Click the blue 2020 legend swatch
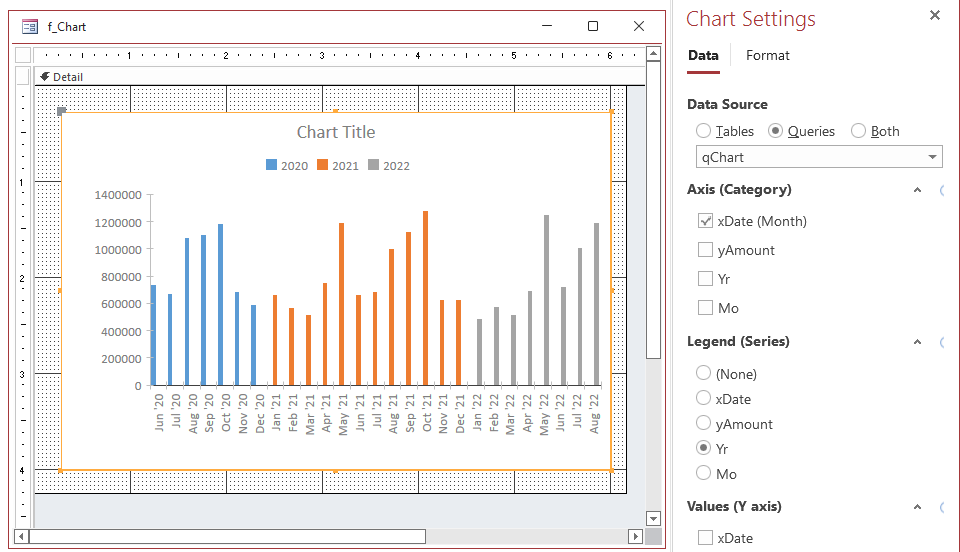This screenshot has width=960, height=552. 272,166
